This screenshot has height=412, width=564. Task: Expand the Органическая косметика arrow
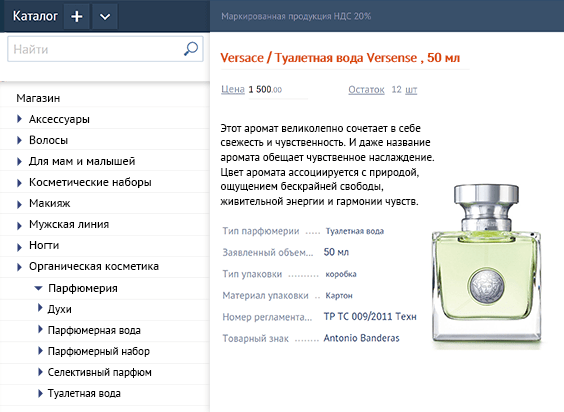point(19,267)
